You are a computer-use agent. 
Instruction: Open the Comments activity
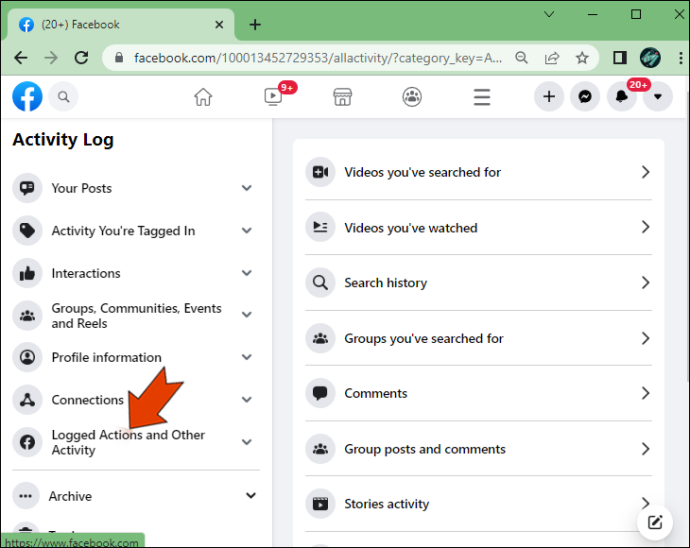coord(478,393)
